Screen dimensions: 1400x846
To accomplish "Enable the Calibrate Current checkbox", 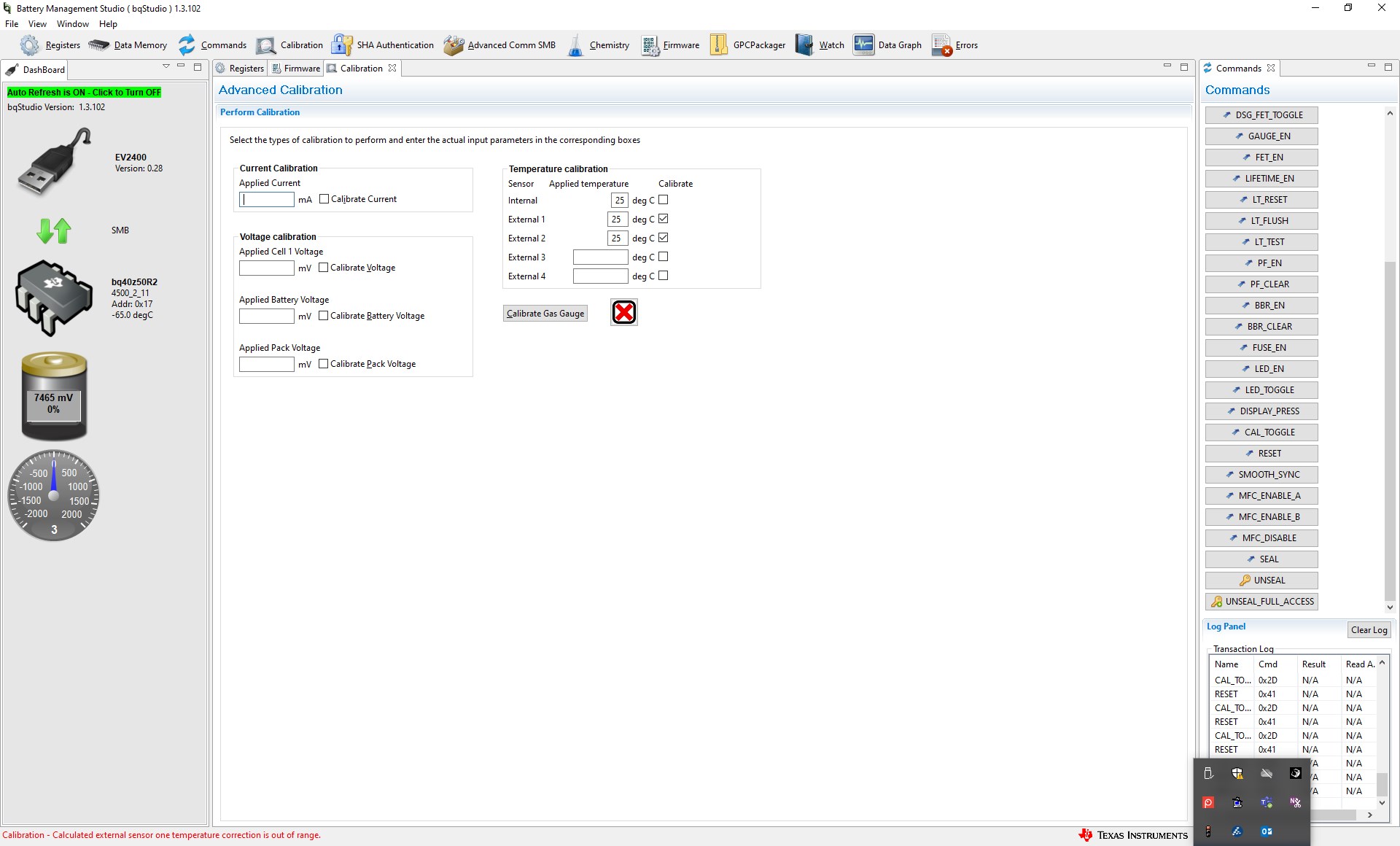I will [324, 199].
